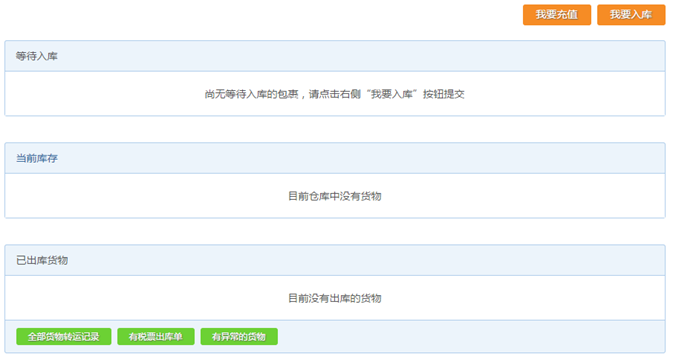Click the words 请点击右侧 in the notice

coord(335,94)
